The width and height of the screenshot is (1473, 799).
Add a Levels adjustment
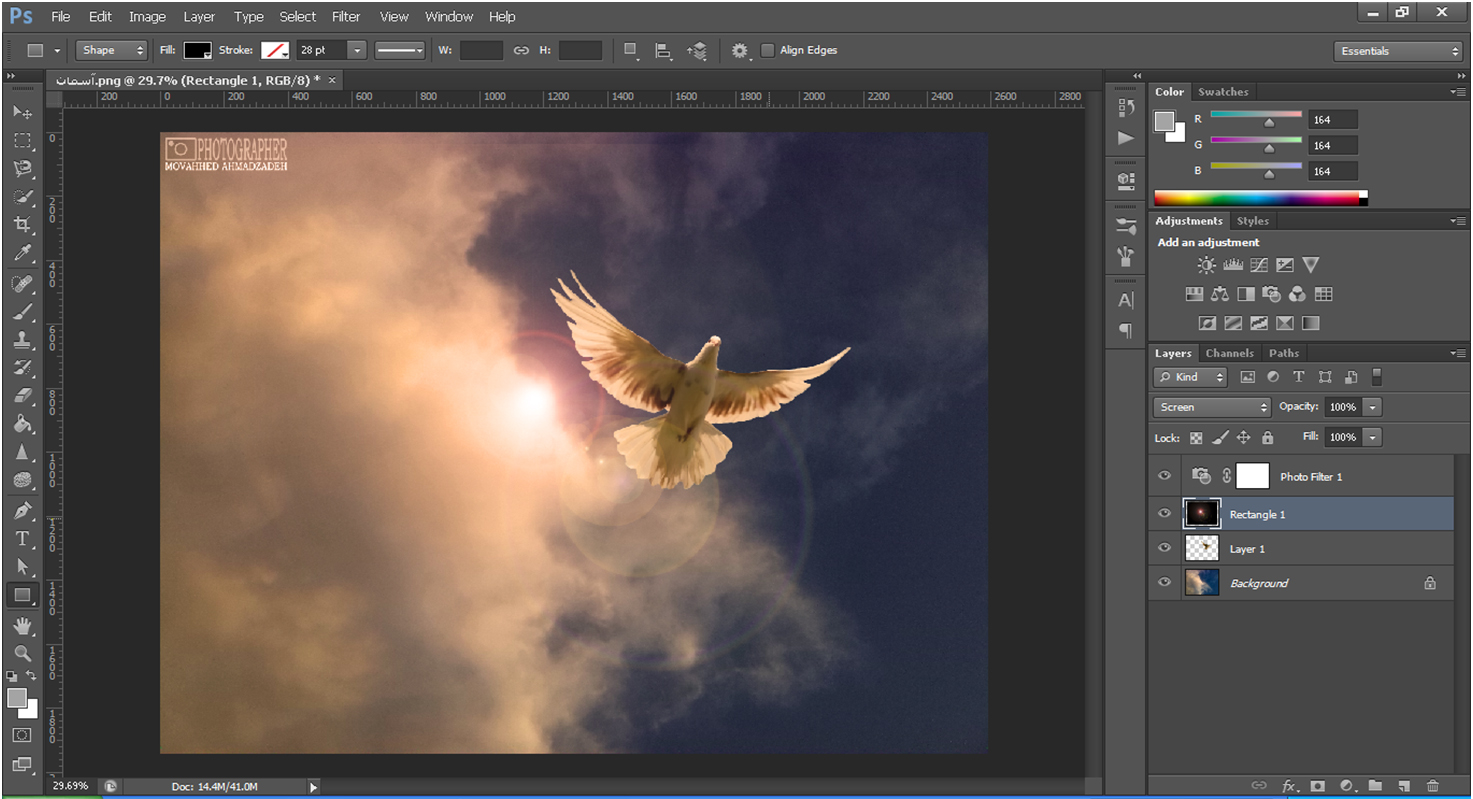(1233, 265)
